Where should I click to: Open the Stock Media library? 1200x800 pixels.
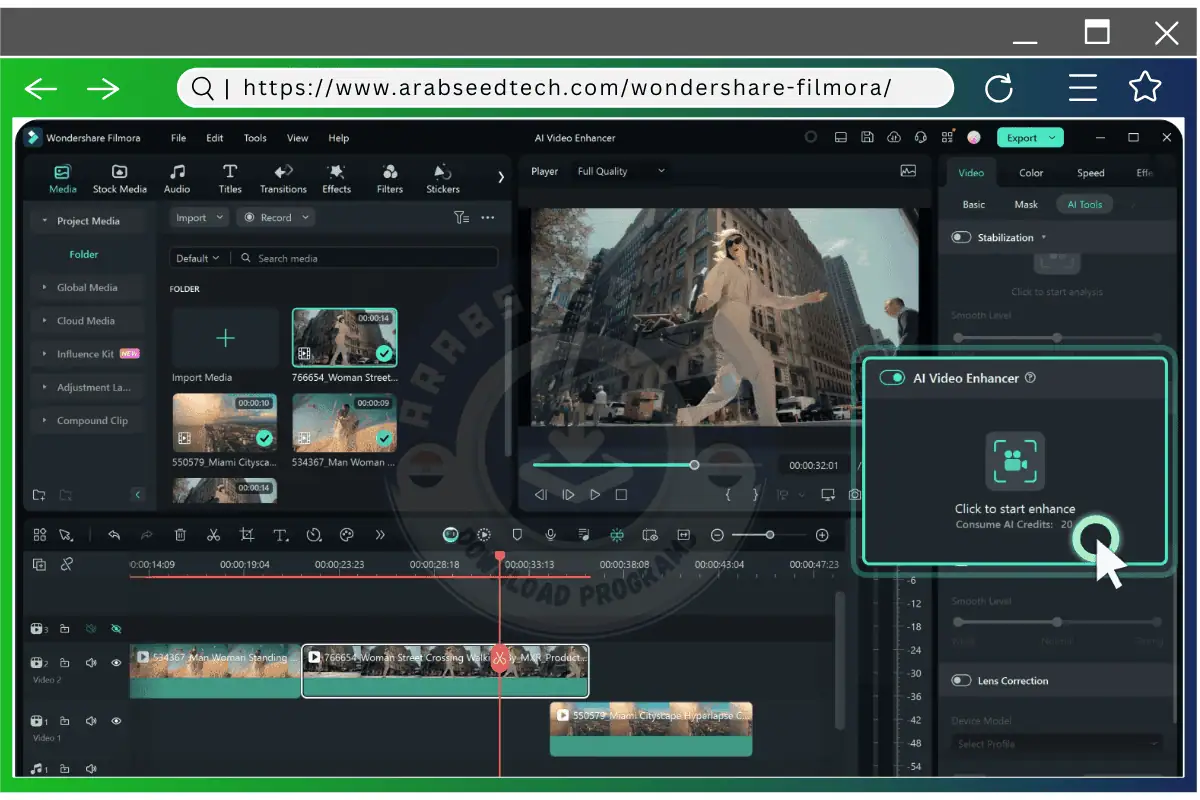[119, 177]
